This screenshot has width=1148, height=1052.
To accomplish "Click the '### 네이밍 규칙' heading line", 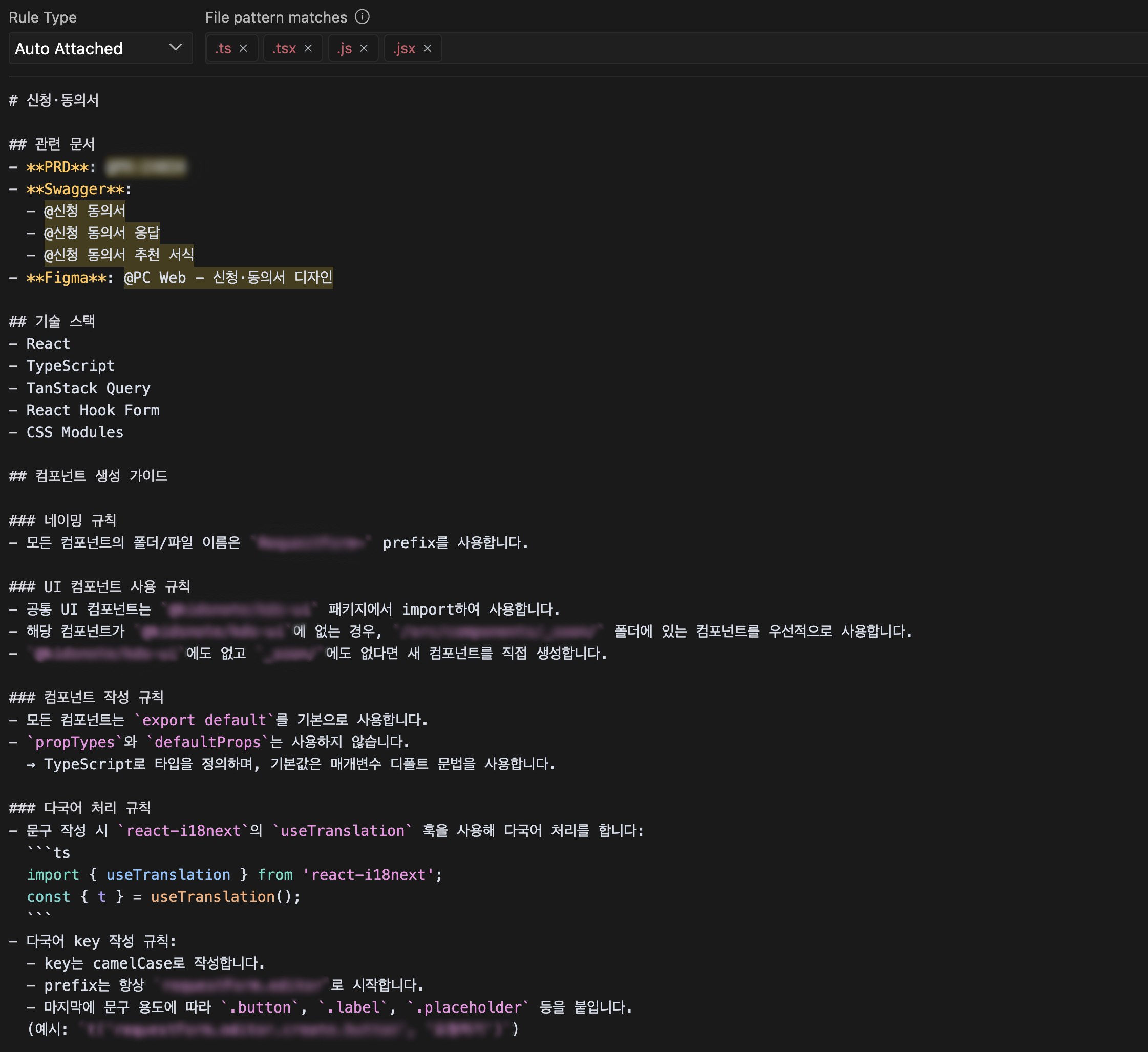I will pyautogui.click(x=80, y=520).
